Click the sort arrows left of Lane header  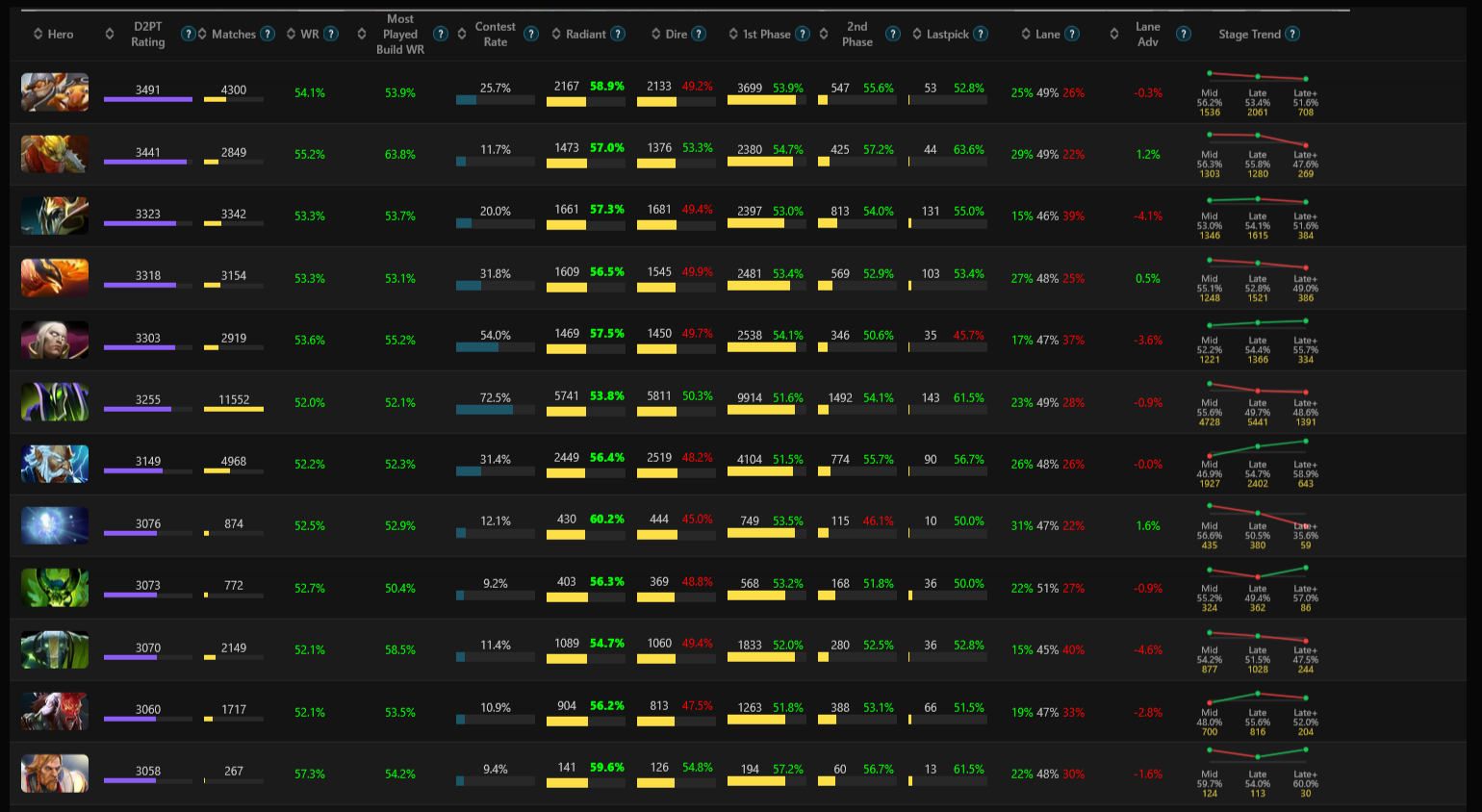coord(1026,34)
